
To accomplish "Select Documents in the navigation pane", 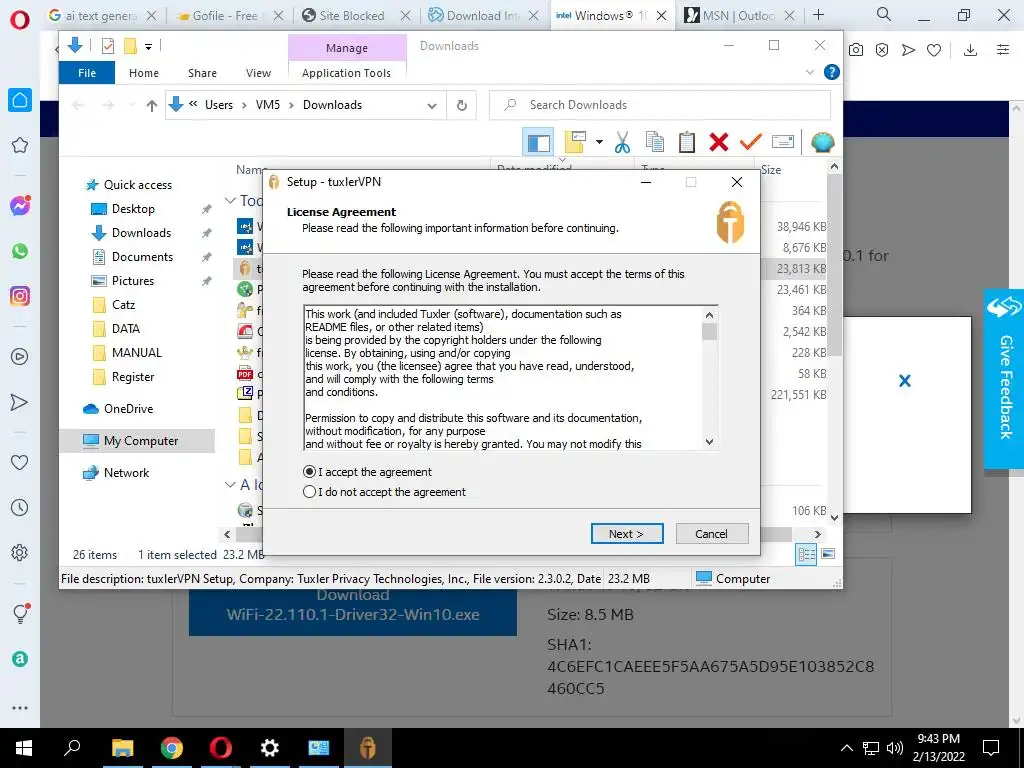I will click(142, 257).
